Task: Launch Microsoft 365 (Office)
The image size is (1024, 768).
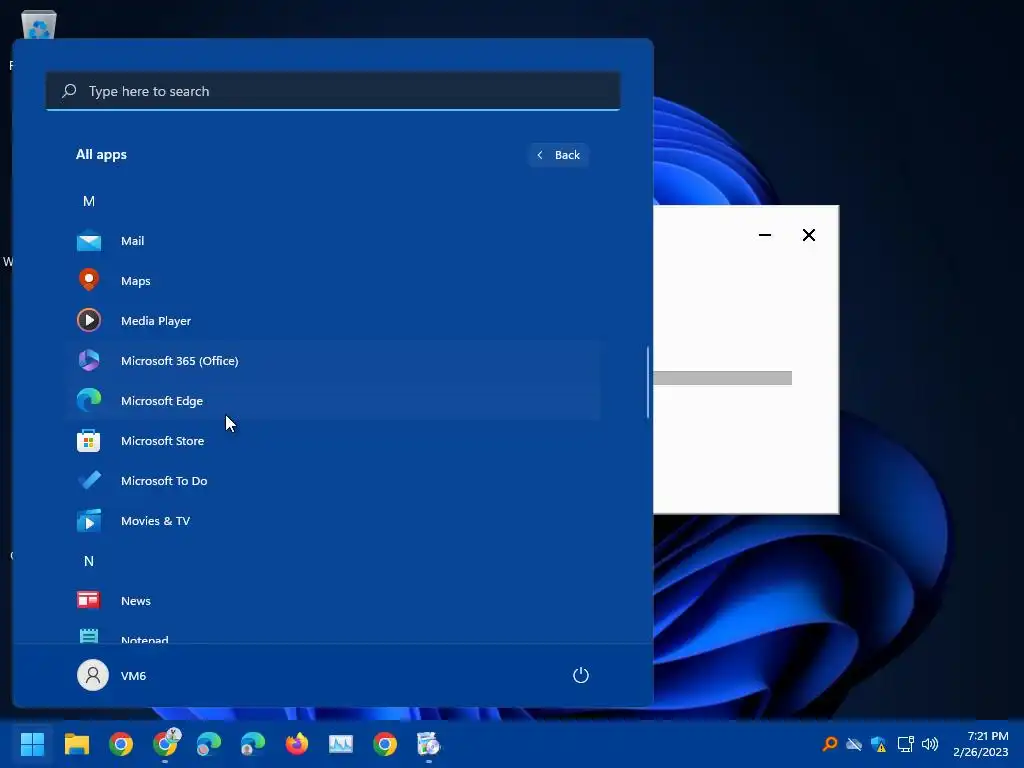Action: tap(332, 360)
